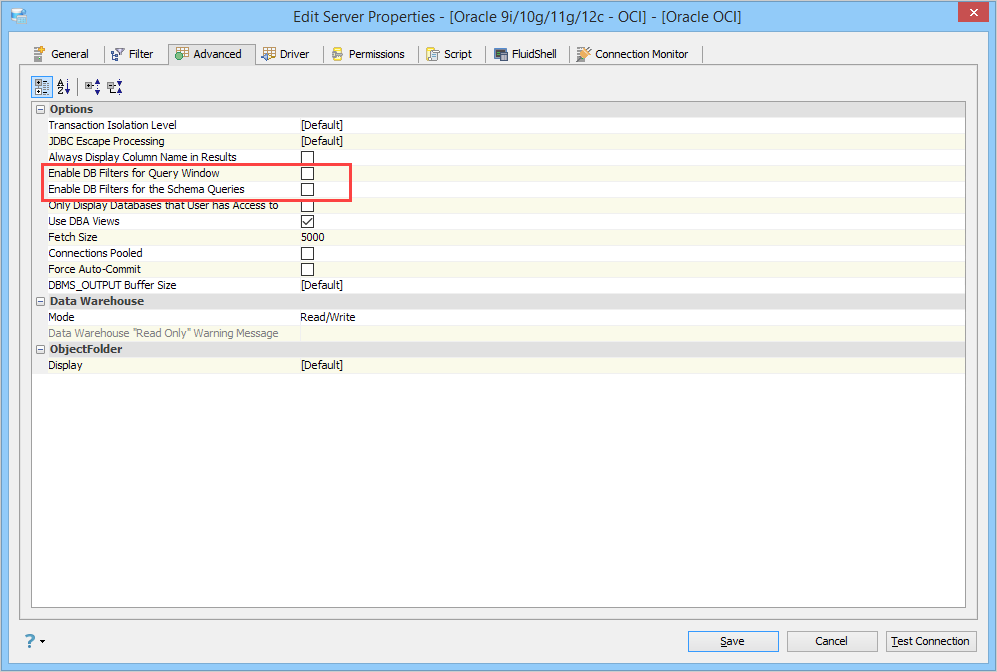Image resolution: width=997 pixels, height=672 pixels.
Task: Edit the Fetch Size value field
Action: 632,237
